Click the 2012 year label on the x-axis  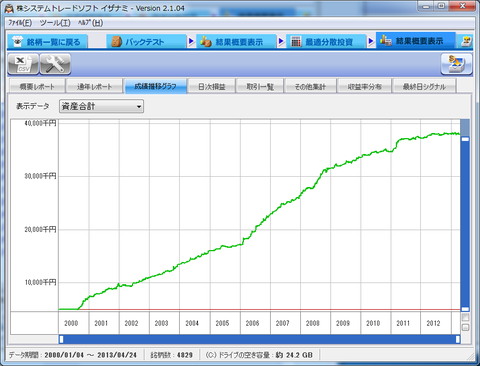pyautogui.click(x=433, y=323)
